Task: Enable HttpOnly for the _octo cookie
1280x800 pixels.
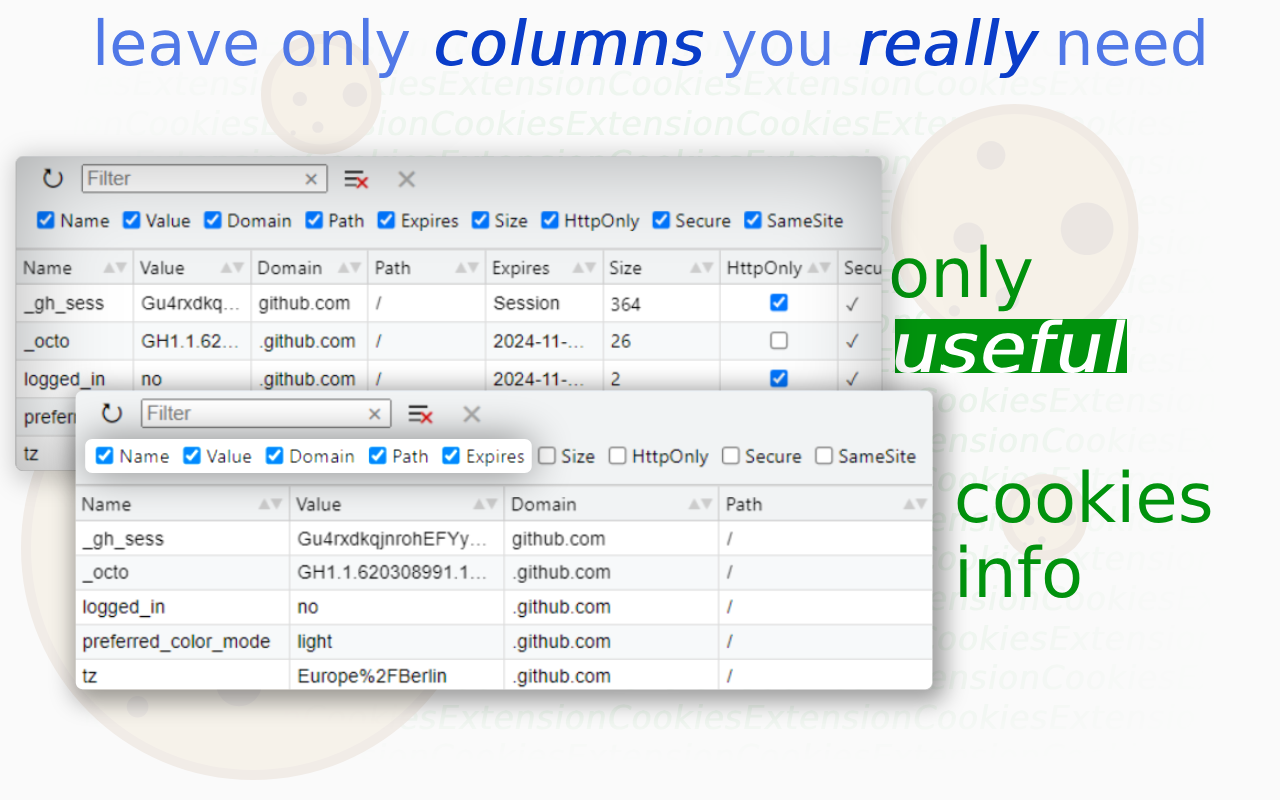Action: [777, 340]
